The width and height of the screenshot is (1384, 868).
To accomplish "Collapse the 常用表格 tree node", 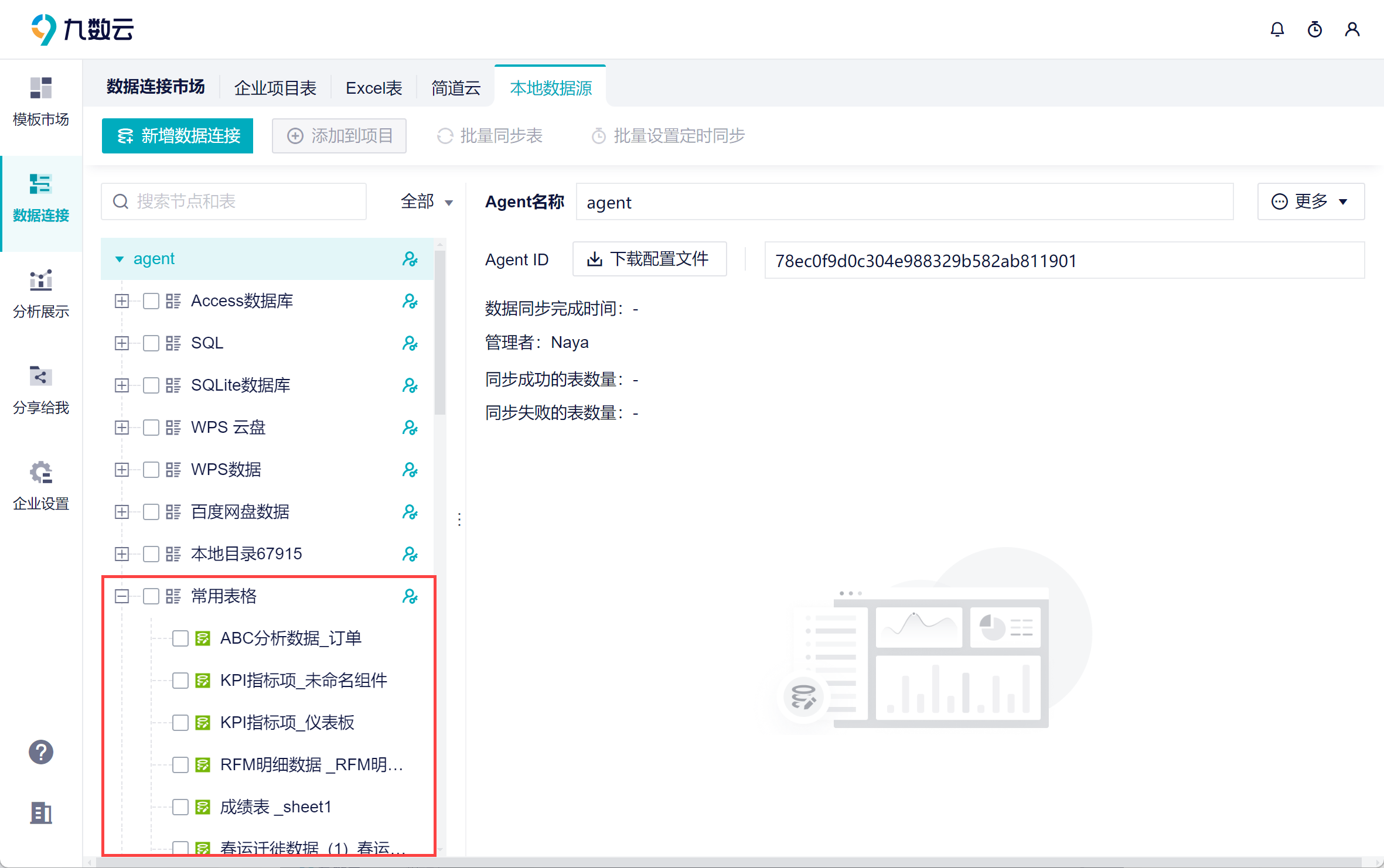I will pos(122,596).
